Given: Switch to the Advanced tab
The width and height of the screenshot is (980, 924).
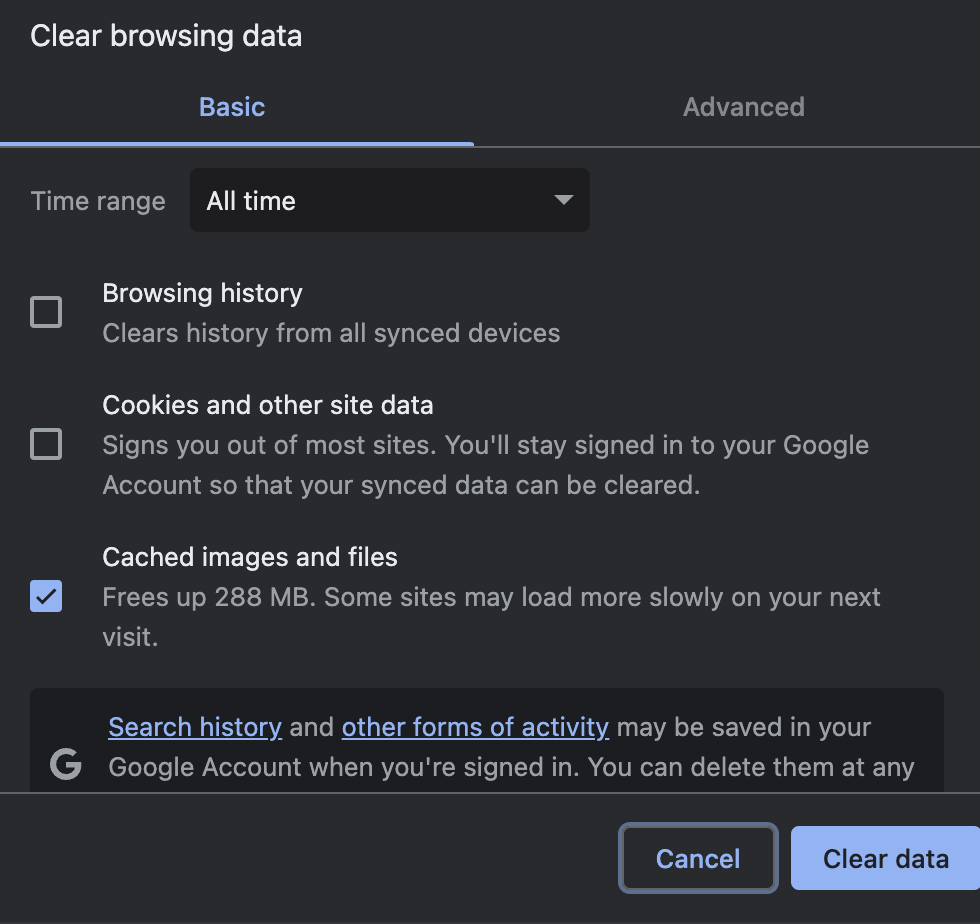Looking at the screenshot, I should pyautogui.click(x=744, y=107).
